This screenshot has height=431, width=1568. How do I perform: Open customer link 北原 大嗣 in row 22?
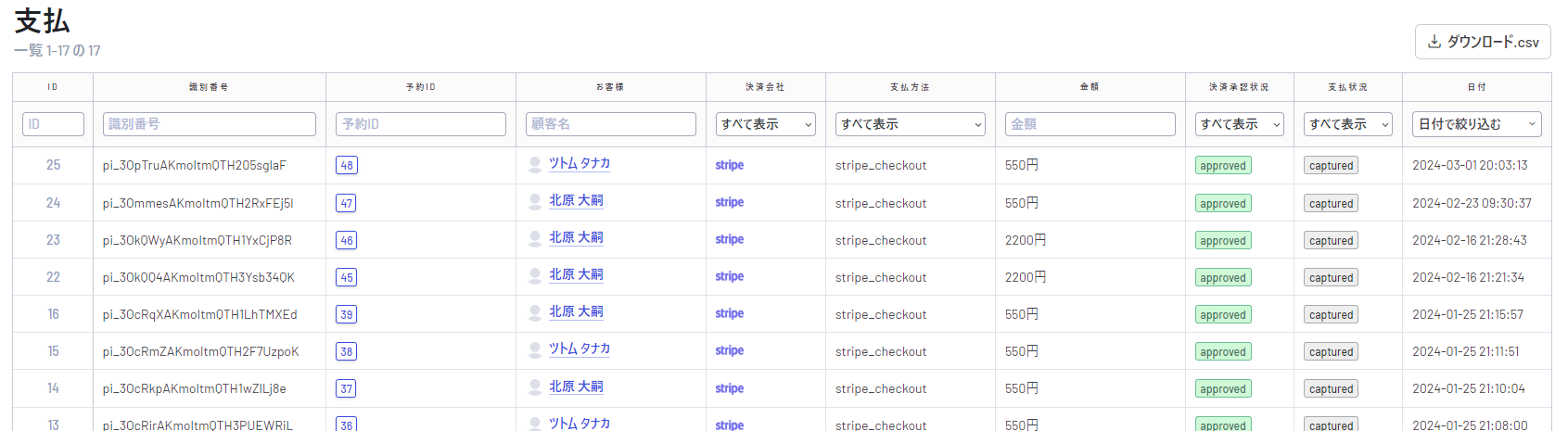(576, 274)
